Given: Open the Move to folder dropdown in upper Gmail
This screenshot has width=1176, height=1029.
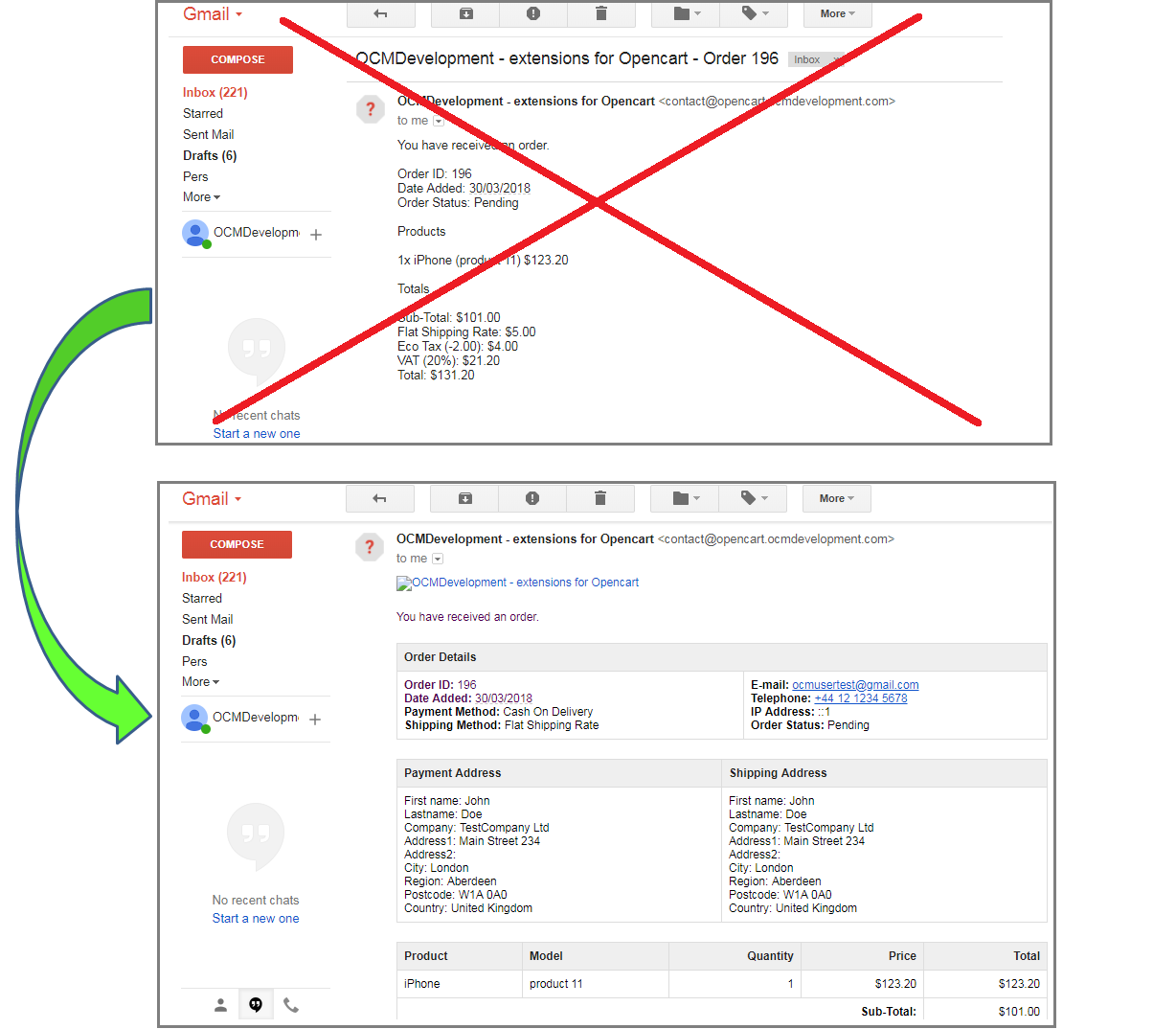Looking at the screenshot, I should coord(686,13).
